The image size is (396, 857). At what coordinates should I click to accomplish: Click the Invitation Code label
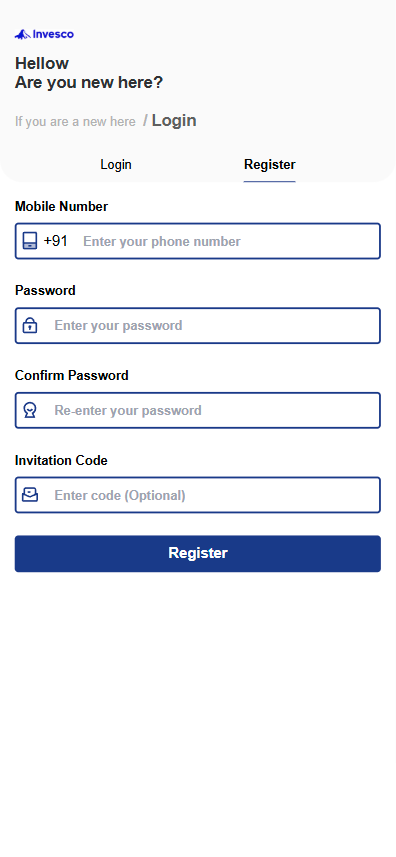[x=61, y=461]
